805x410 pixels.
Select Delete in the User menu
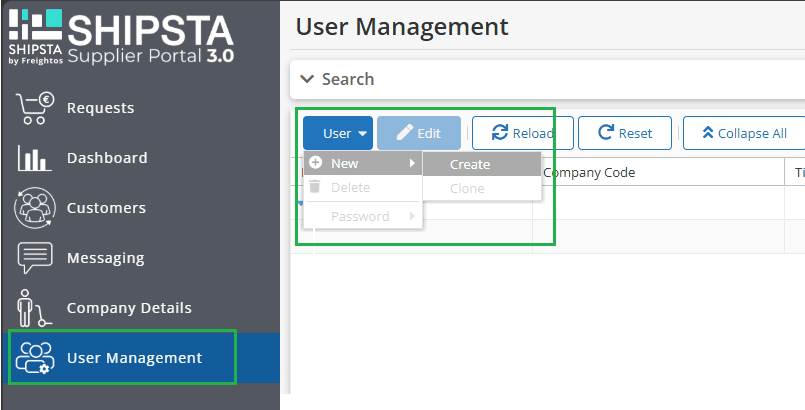pos(363,187)
